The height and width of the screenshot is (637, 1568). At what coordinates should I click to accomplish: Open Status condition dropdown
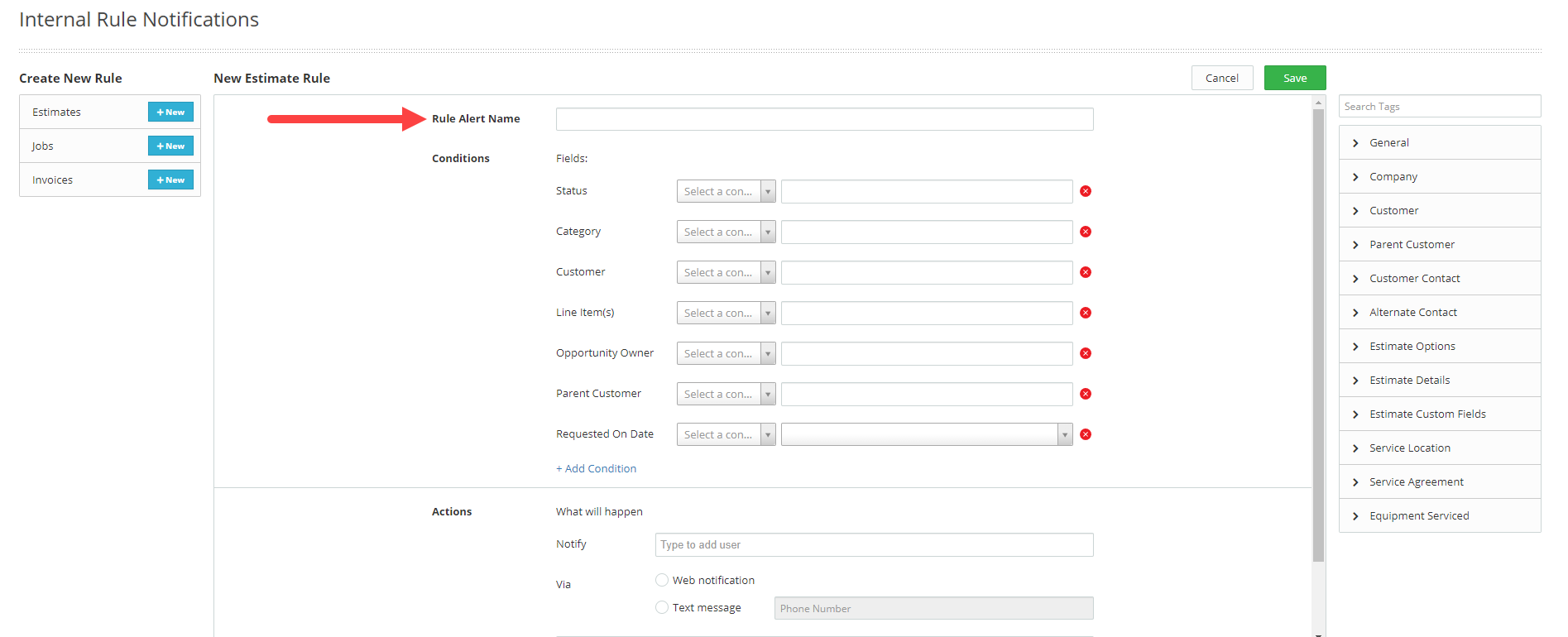726,191
